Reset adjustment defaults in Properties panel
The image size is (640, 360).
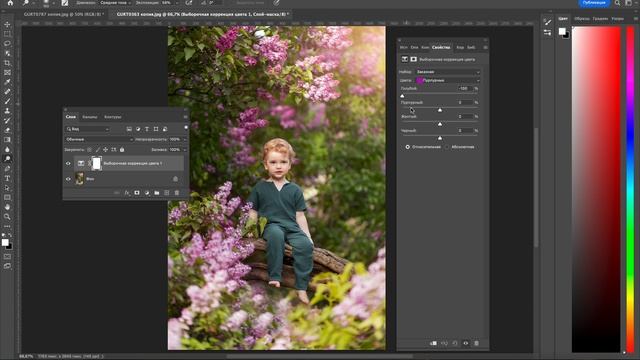[x=455, y=343]
